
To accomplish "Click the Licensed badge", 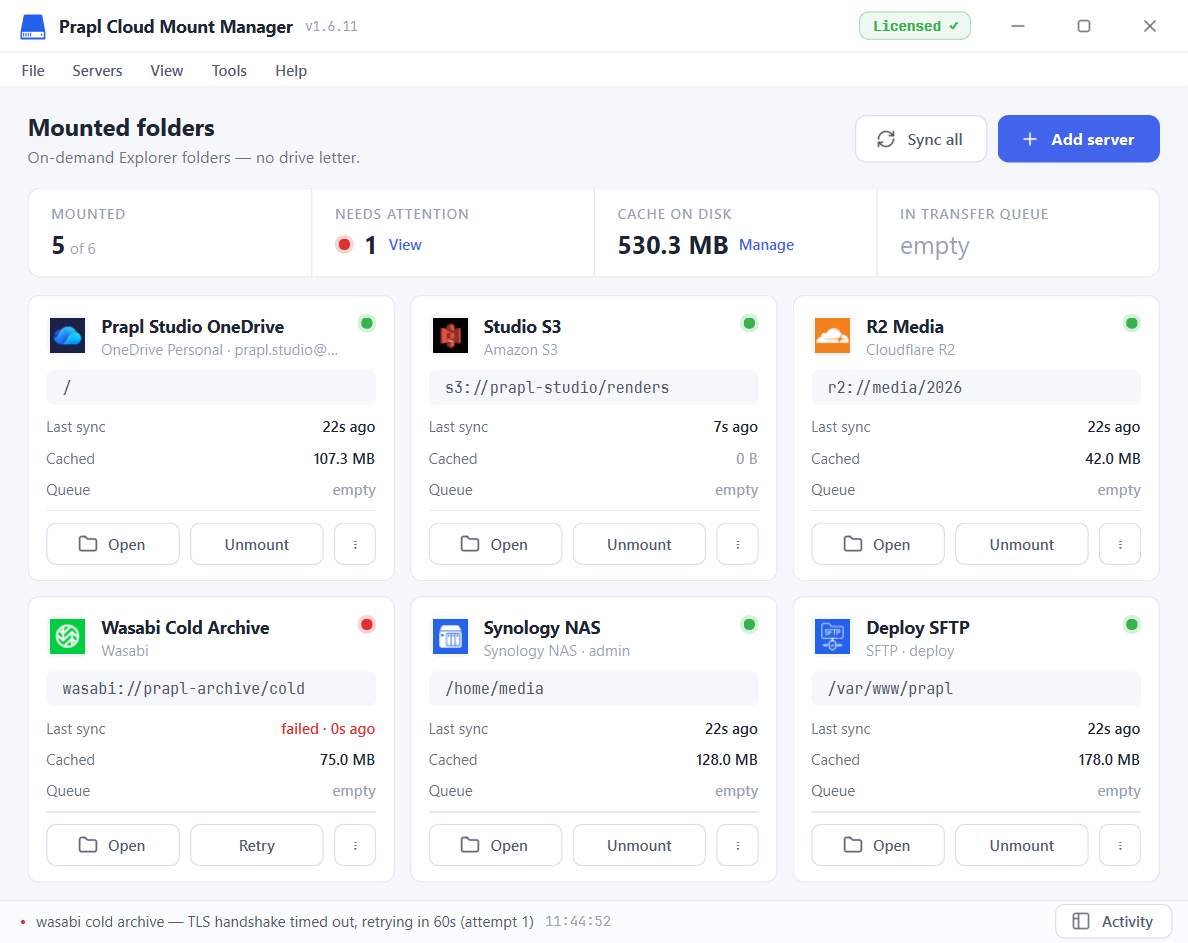I will coord(914,26).
